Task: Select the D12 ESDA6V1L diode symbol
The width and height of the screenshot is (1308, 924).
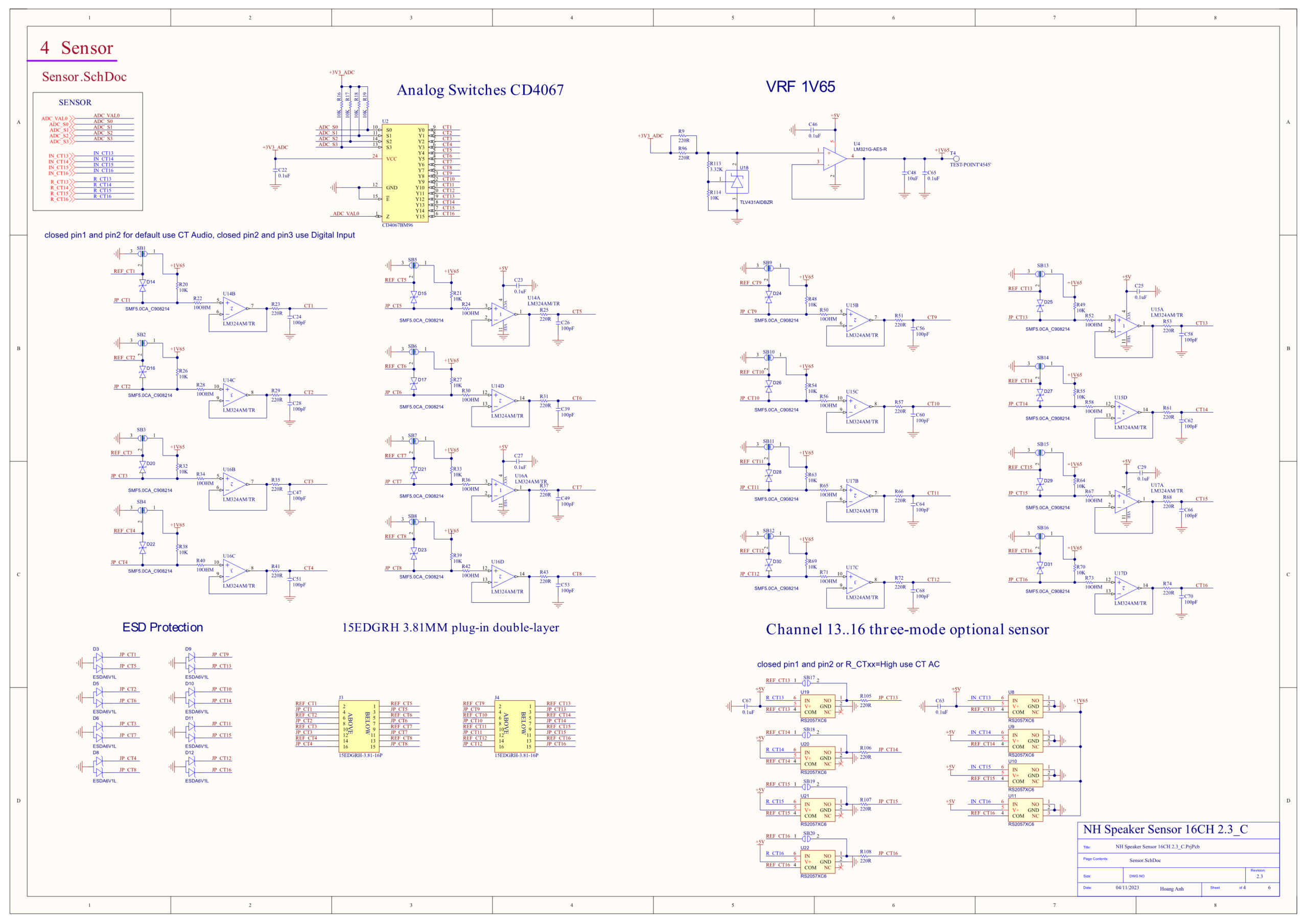Action: [190, 767]
